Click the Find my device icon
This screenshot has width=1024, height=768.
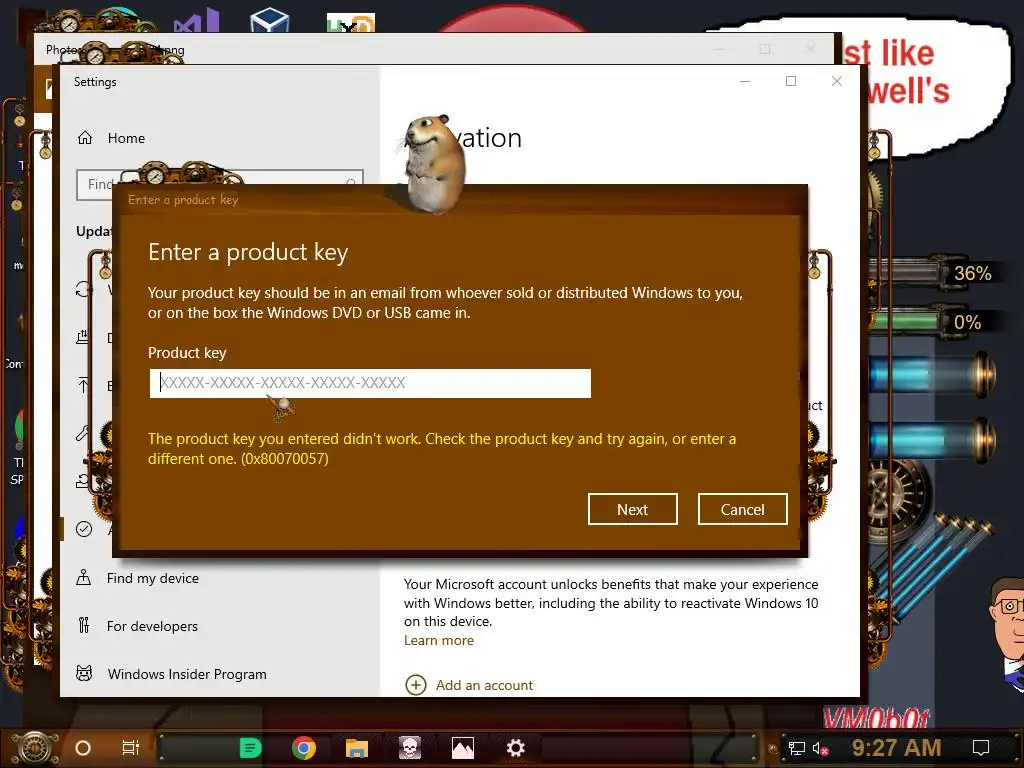pos(84,578)
